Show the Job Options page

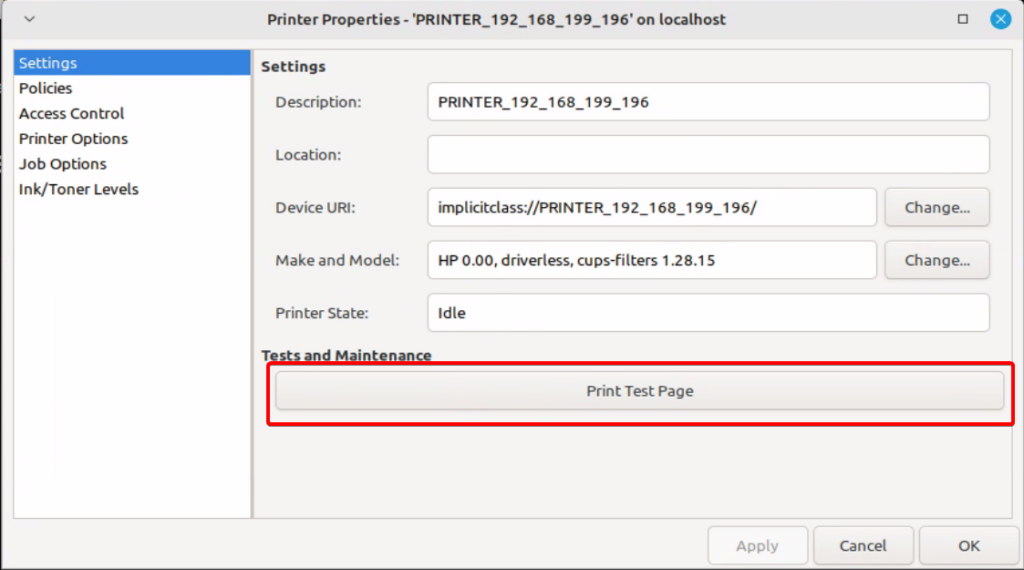[63, 164]
